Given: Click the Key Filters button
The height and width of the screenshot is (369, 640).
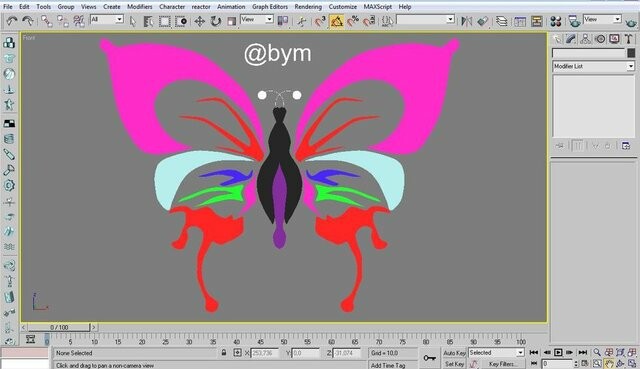Looking at the screenshot, I should coord(501,364).
